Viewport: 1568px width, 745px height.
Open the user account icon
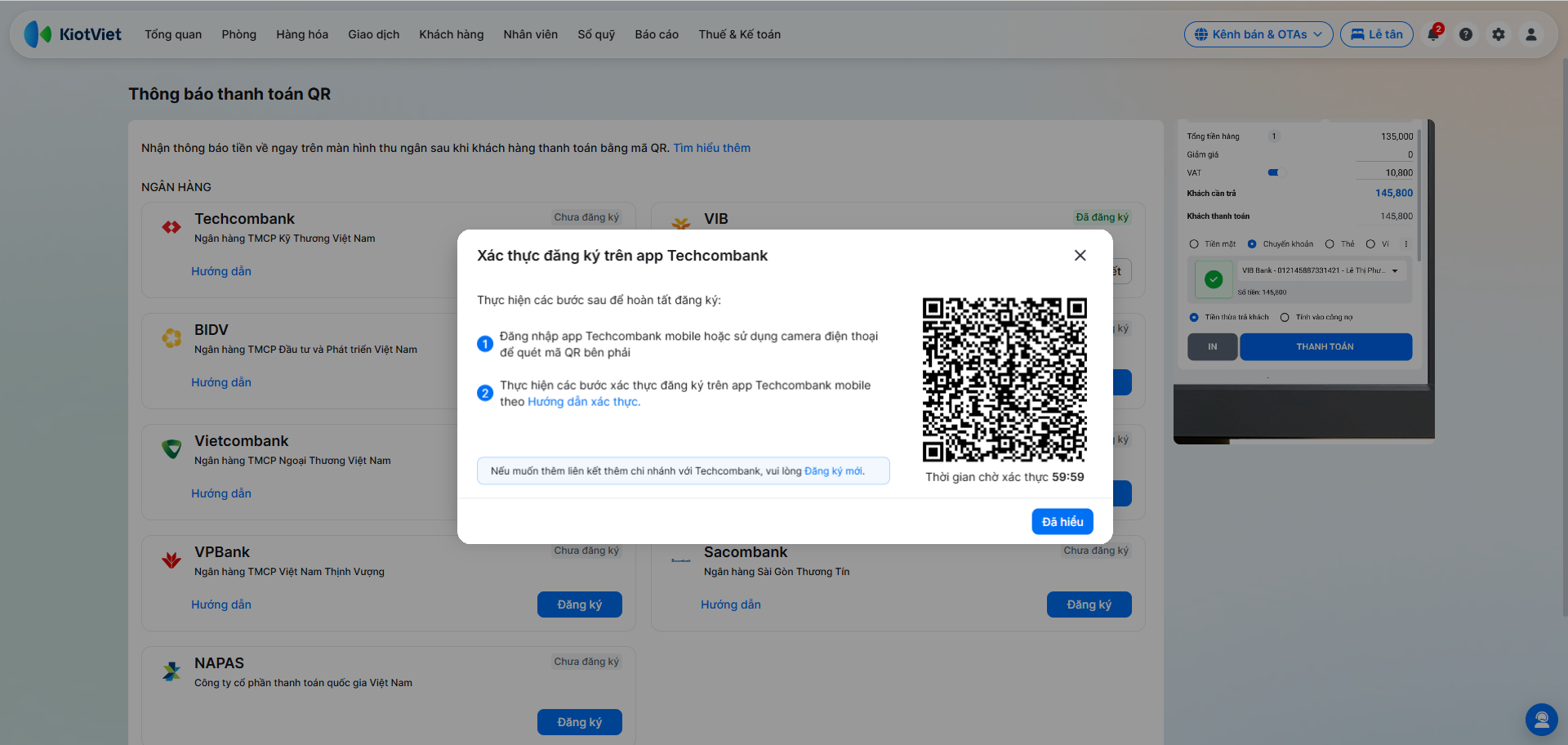coord(1531,34)
